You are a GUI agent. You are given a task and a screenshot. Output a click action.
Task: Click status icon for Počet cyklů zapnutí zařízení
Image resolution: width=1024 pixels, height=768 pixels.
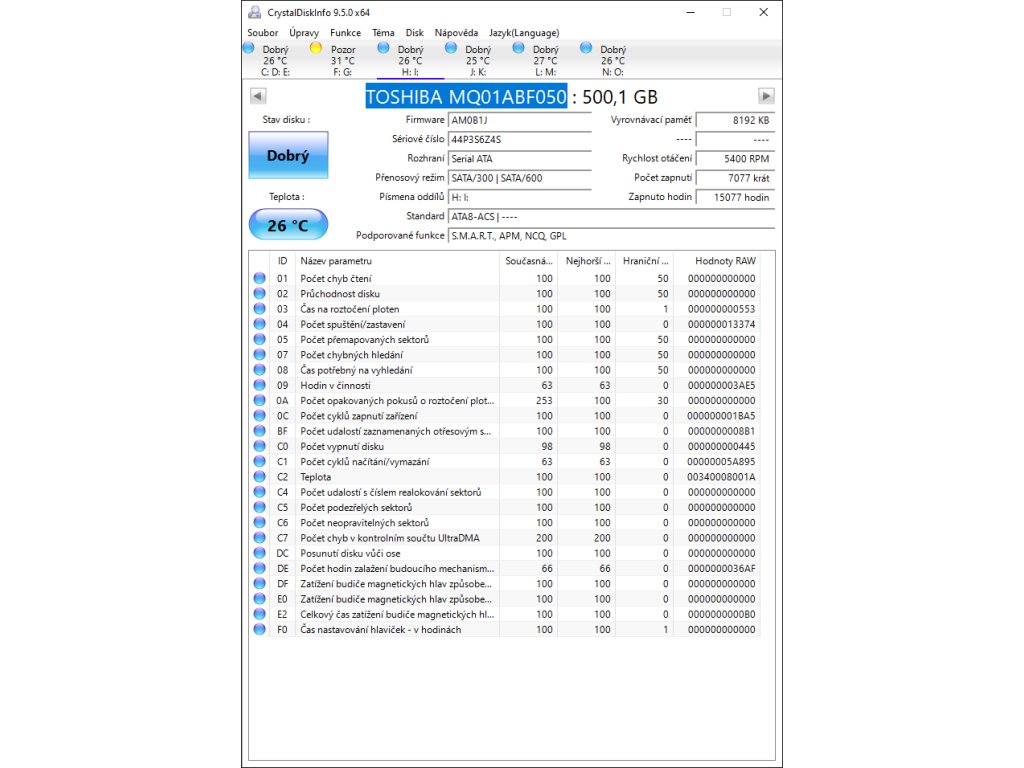(259, 416)
